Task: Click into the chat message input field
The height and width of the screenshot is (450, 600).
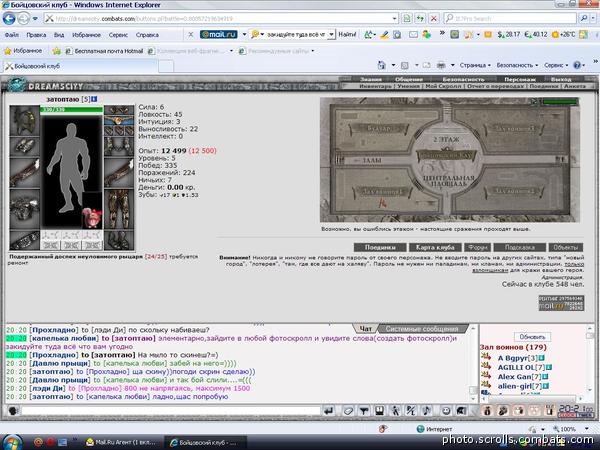Action: coord(171,411)
